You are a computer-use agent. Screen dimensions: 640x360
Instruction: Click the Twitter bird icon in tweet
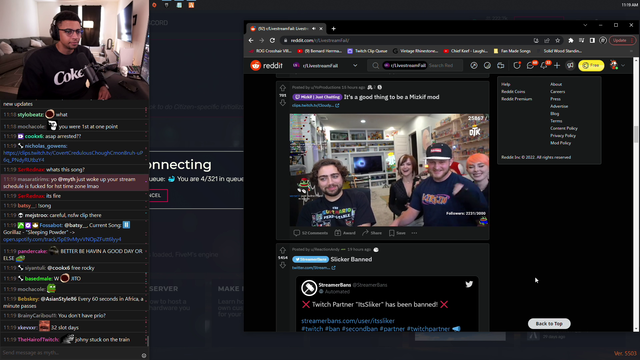point(469,284)
